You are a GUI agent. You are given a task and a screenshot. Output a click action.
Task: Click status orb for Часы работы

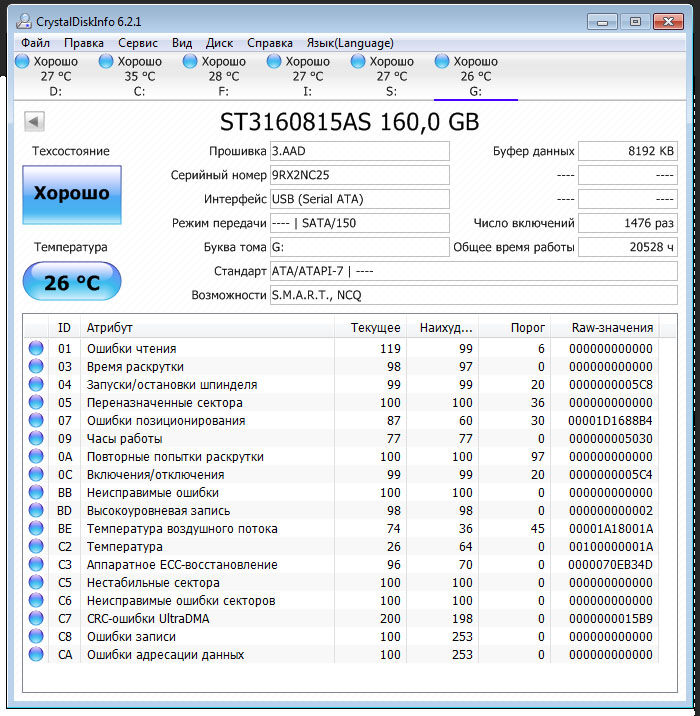coord(36,438)
